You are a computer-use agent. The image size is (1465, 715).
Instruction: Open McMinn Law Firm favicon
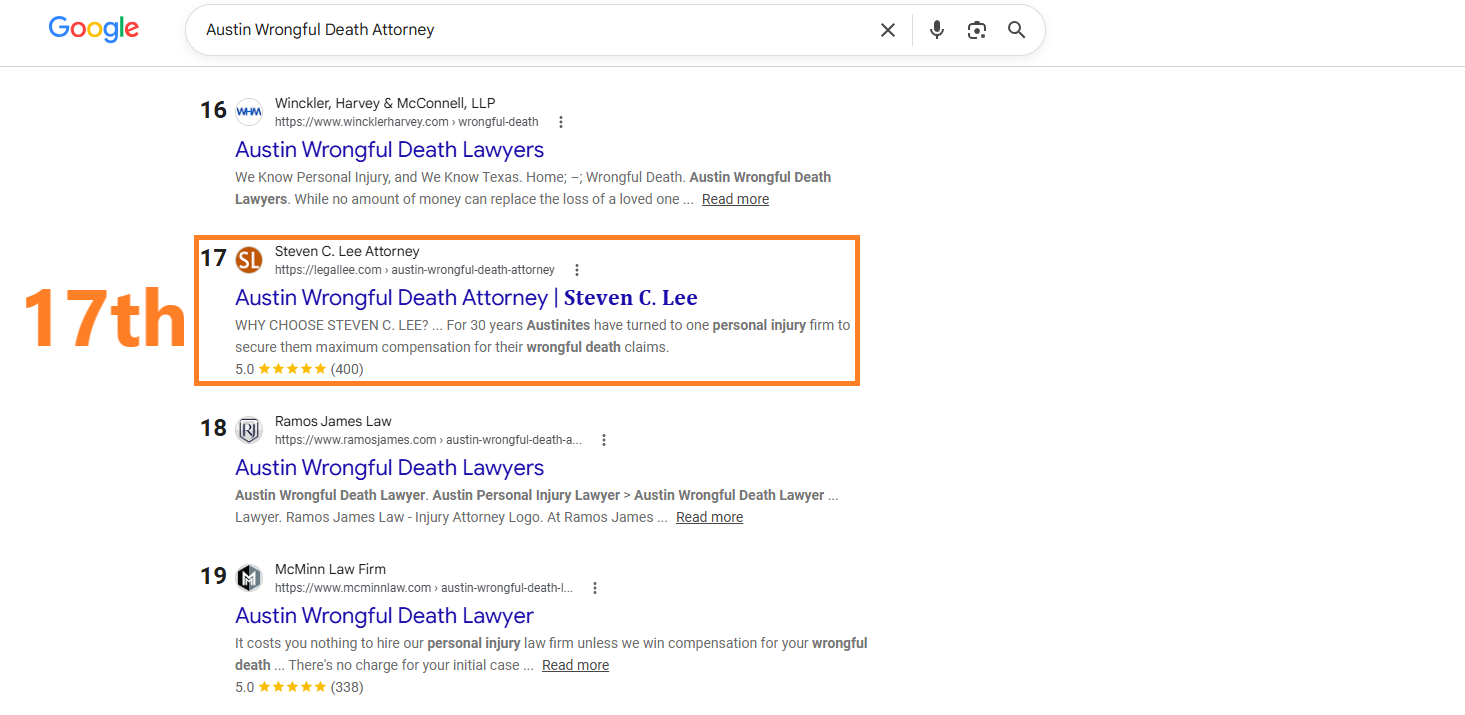click(249, 578)
